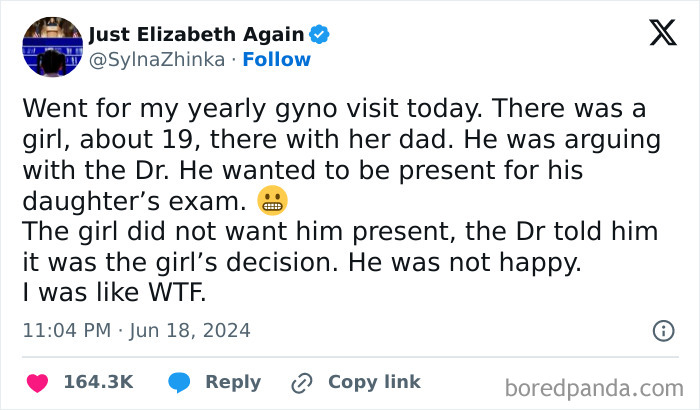The width and height of the screenshot is (700, 410).
Task: Open the author's profile picture
Action: click(x=51, y=47)
